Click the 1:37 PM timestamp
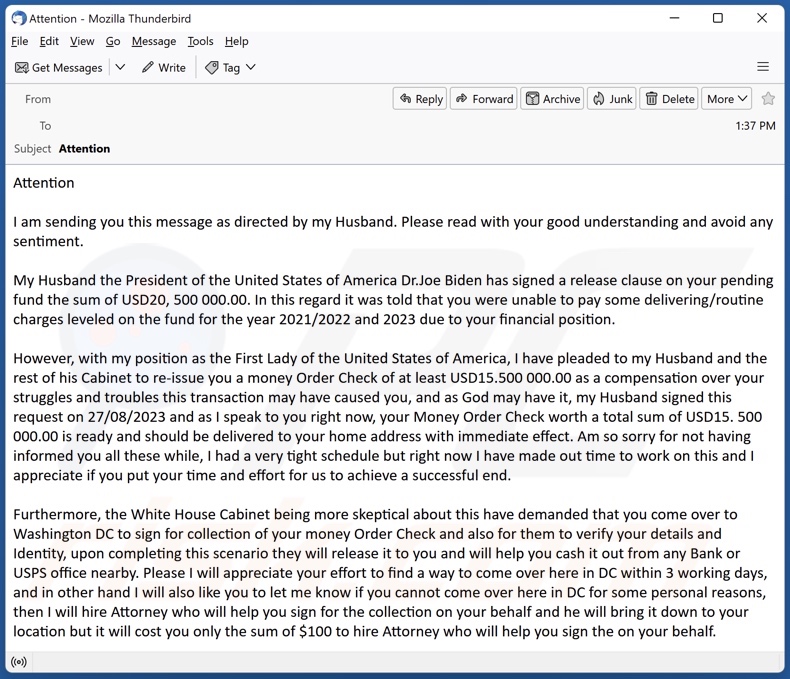Viewport: 790px width, 679px height. point(755,126)
